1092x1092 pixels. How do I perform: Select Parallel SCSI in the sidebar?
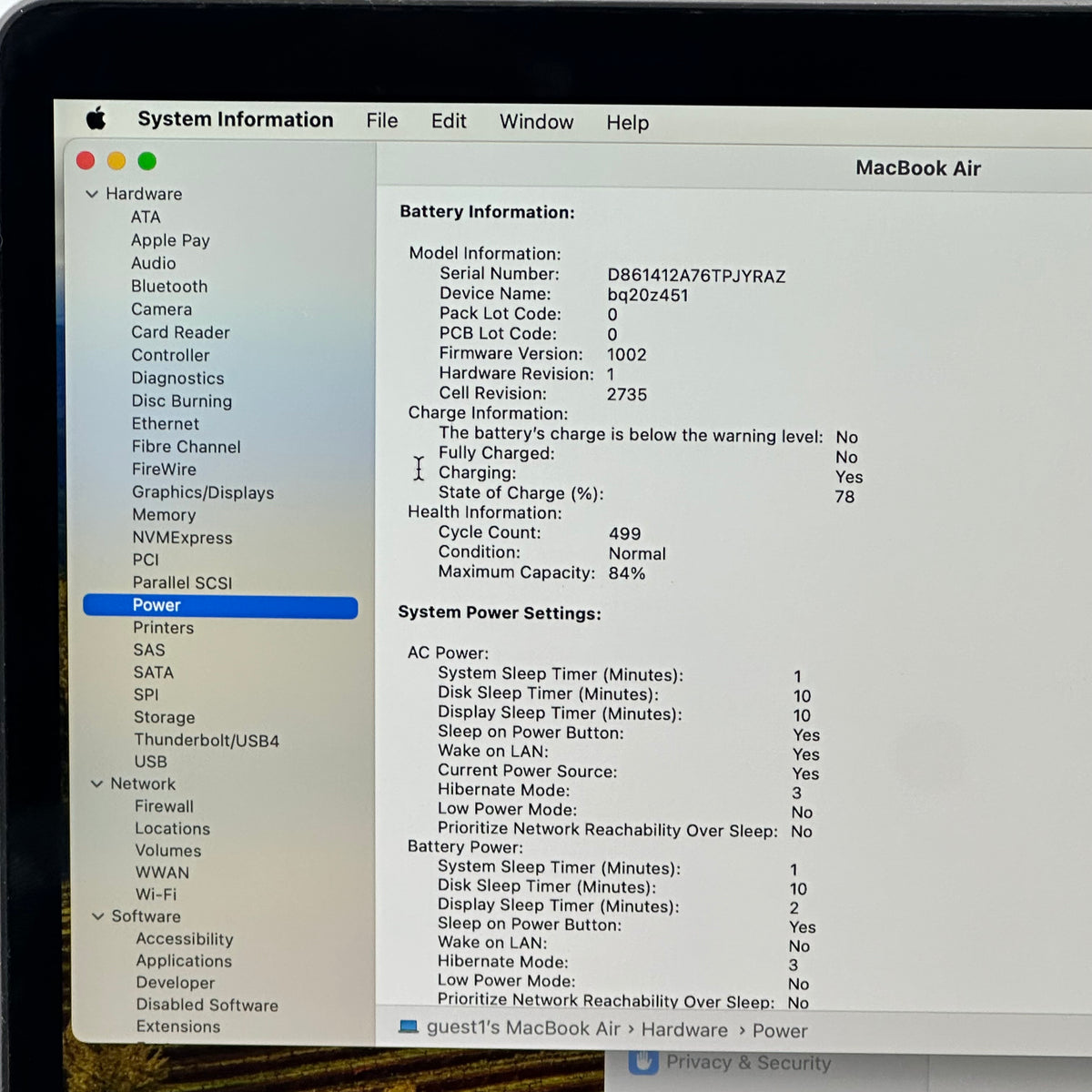pos(182,582)
